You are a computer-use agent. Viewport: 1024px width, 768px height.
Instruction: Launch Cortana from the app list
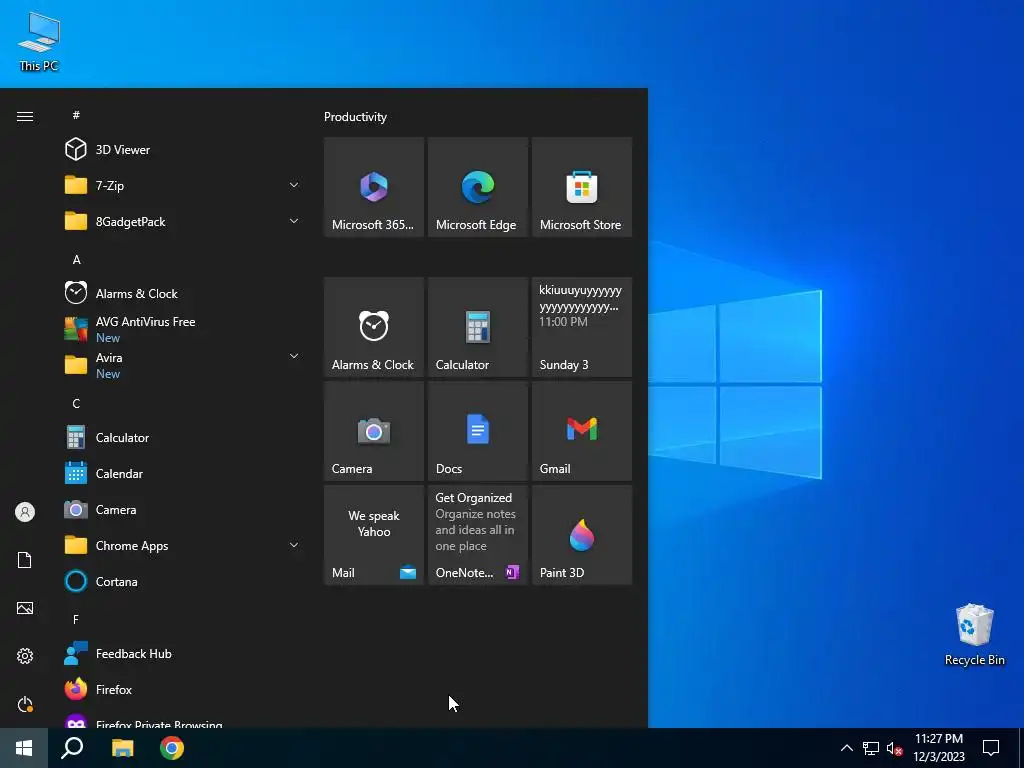click(183, 581)
